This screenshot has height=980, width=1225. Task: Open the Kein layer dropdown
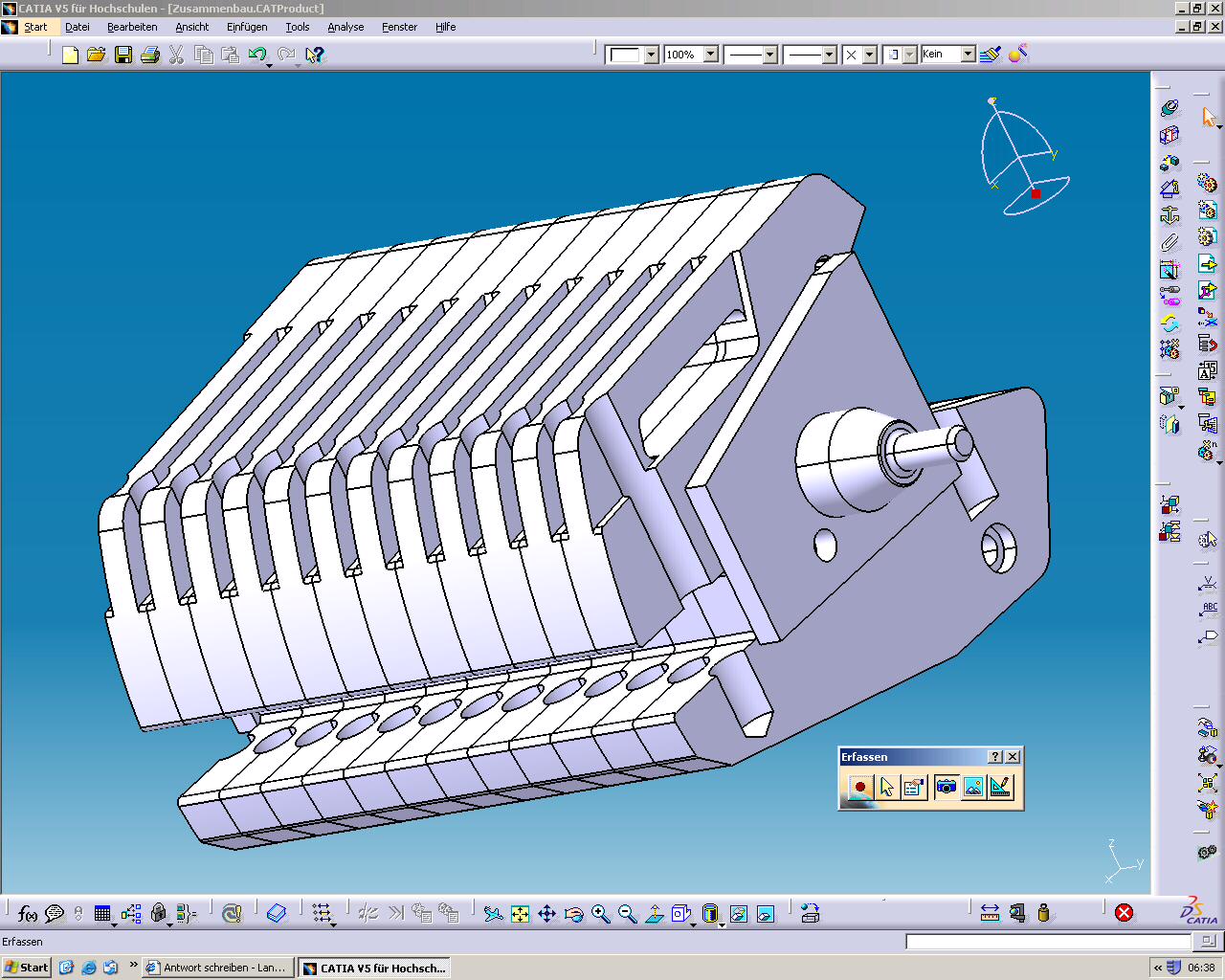click(x=968, y=55)
